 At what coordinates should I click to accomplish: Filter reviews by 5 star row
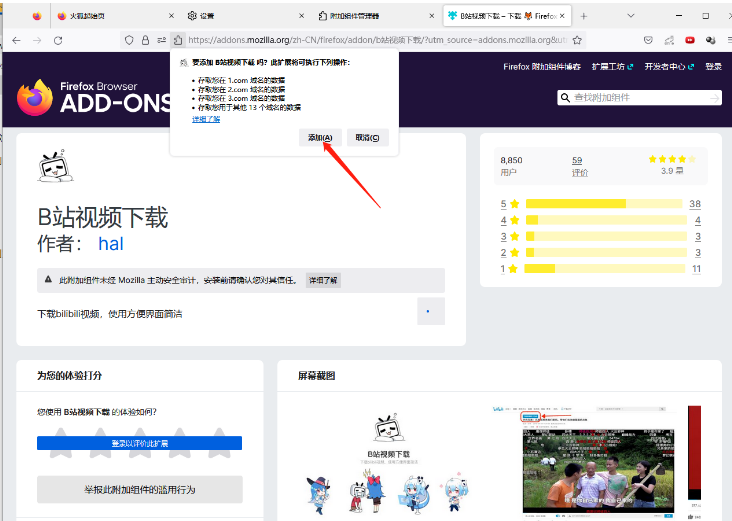click(600, 204)
